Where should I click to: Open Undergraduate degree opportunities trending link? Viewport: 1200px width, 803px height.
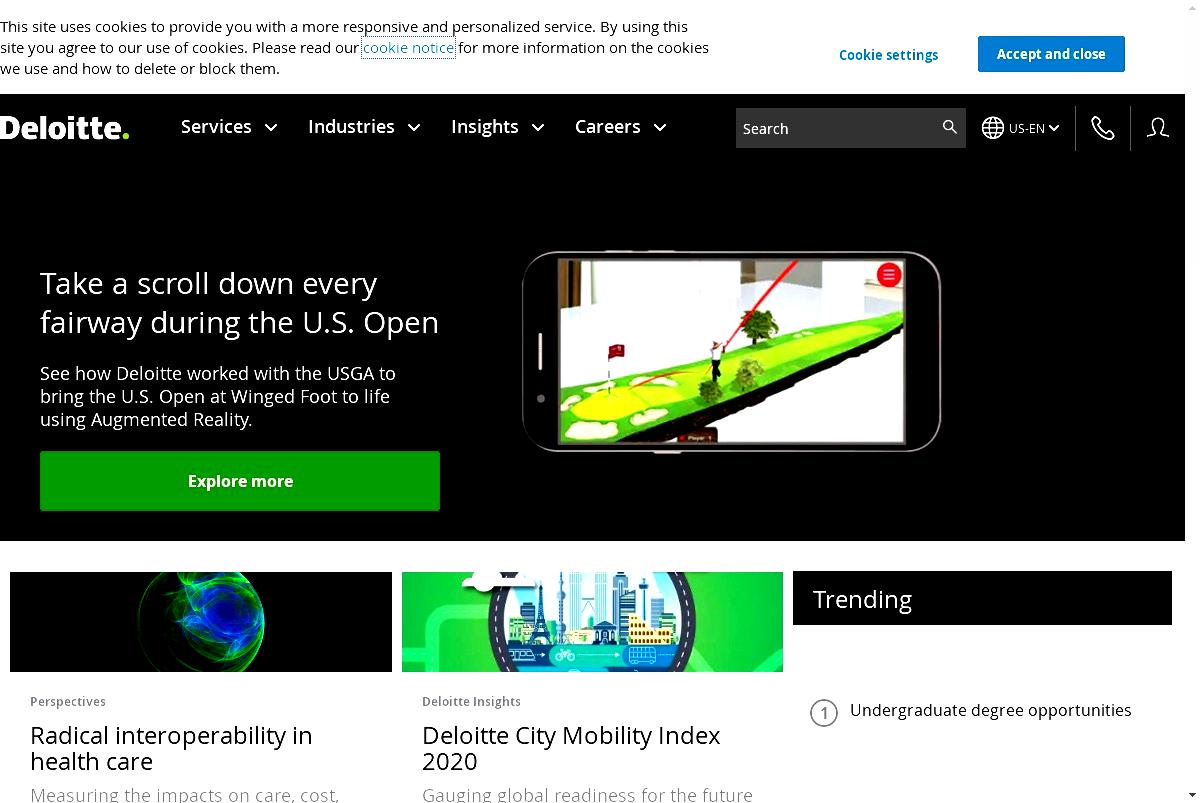click(991, 710)
